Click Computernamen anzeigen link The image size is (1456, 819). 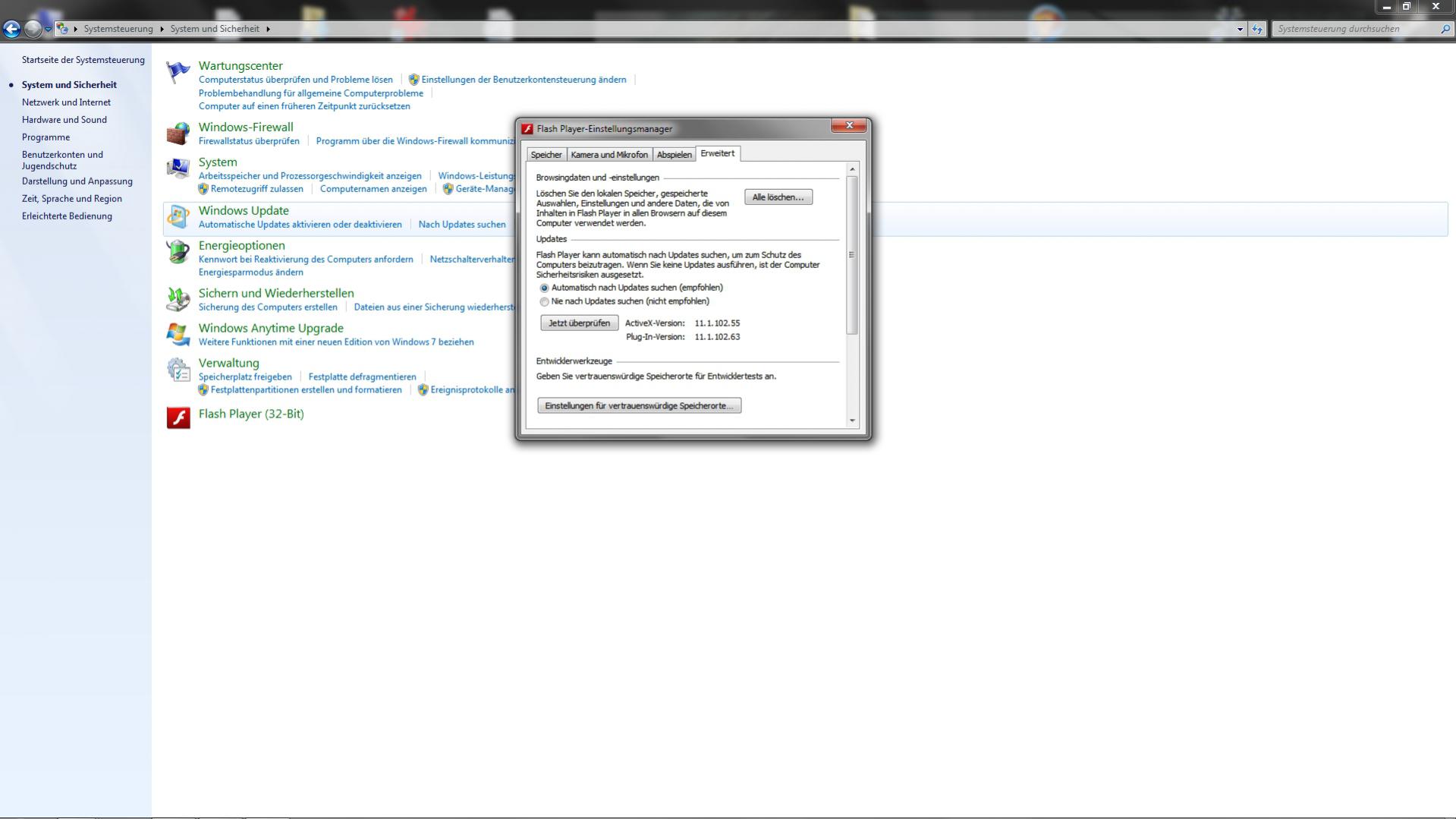coord(373,189)
